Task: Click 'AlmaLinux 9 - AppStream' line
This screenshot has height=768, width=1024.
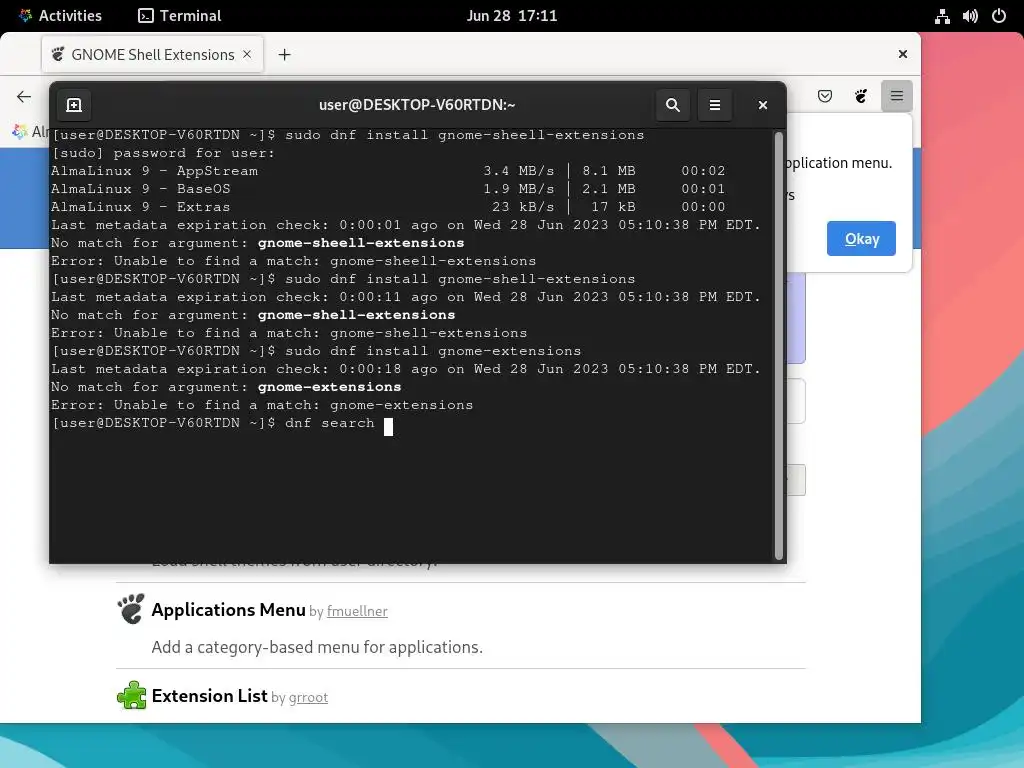Action: tap(388, 171)
